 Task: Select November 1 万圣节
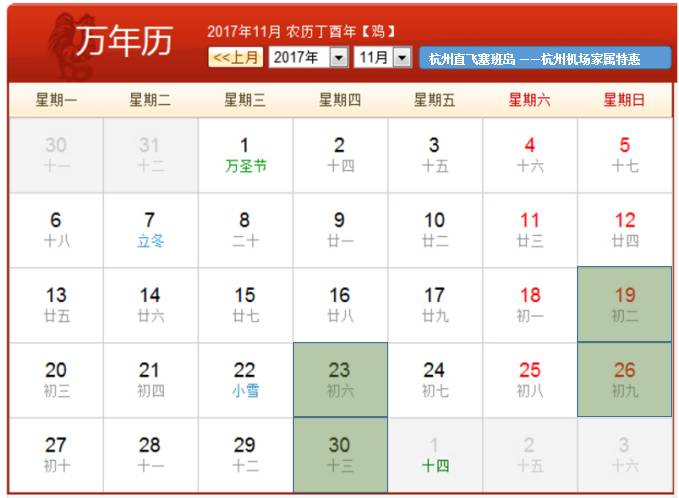click(246, 155)
